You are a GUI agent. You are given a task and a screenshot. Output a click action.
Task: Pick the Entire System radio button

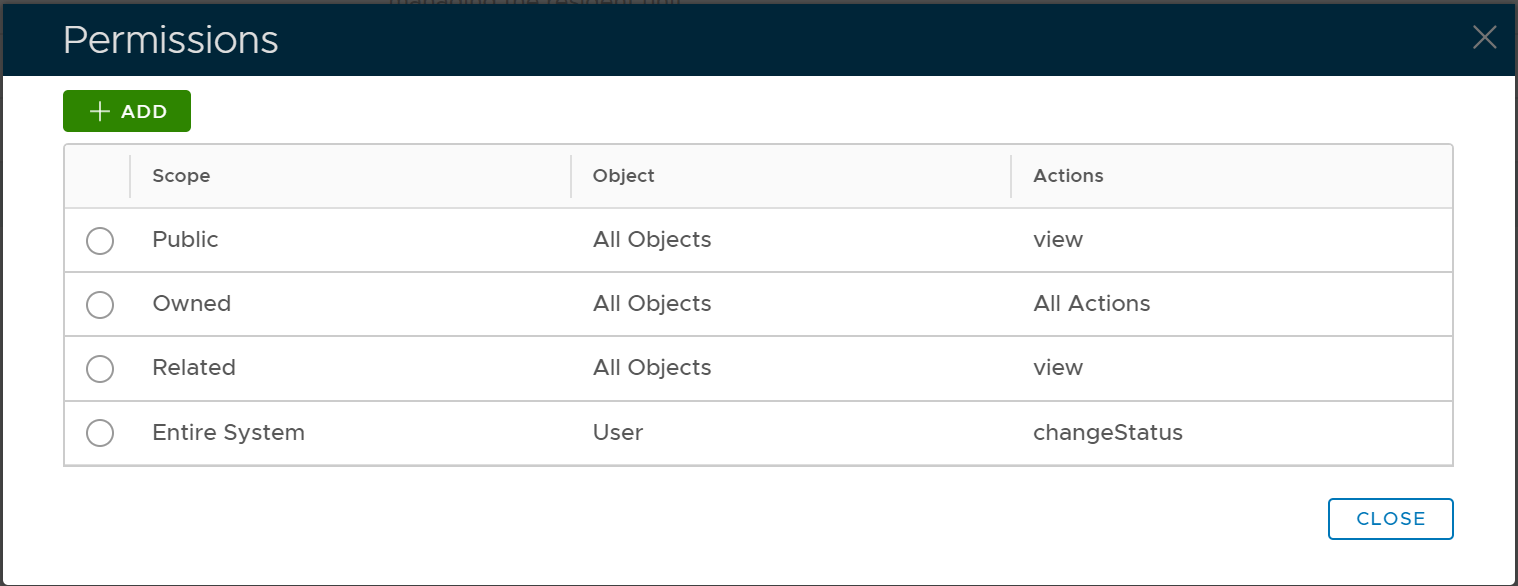coord(100,433)
